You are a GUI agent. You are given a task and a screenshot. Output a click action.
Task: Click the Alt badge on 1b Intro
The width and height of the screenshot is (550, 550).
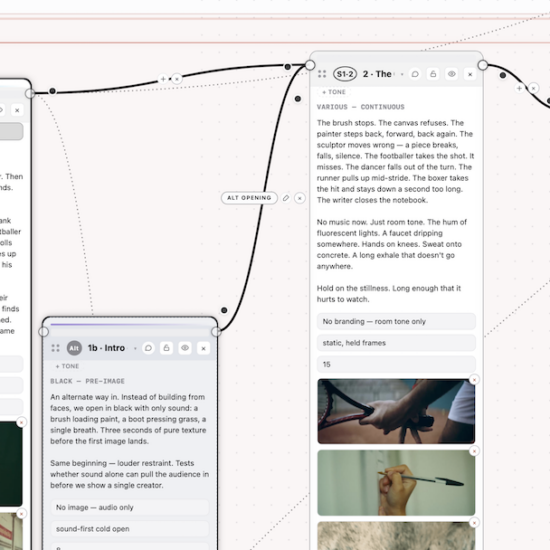74,348
